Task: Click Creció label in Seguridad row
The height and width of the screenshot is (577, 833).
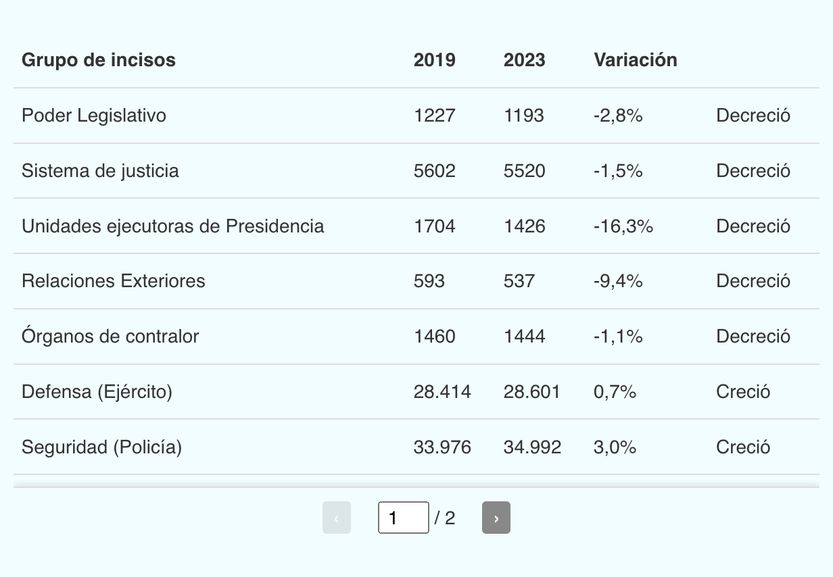Action: pos(743,447)
